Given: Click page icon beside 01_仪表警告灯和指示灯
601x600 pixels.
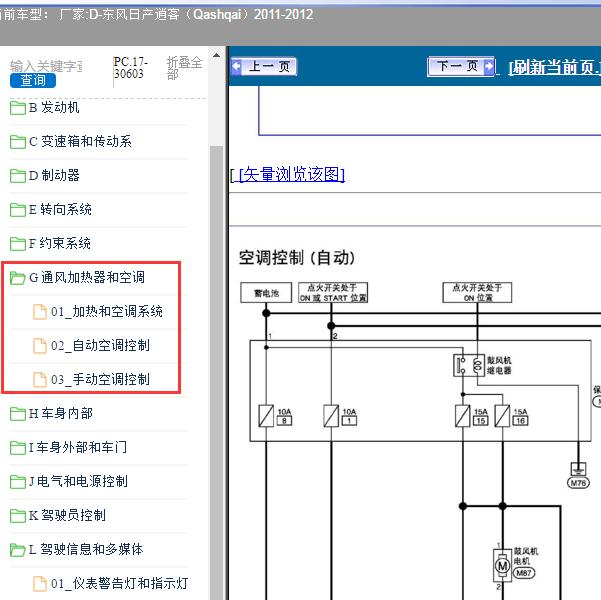Looking at the screenshot, I should (x=40, y=584).
